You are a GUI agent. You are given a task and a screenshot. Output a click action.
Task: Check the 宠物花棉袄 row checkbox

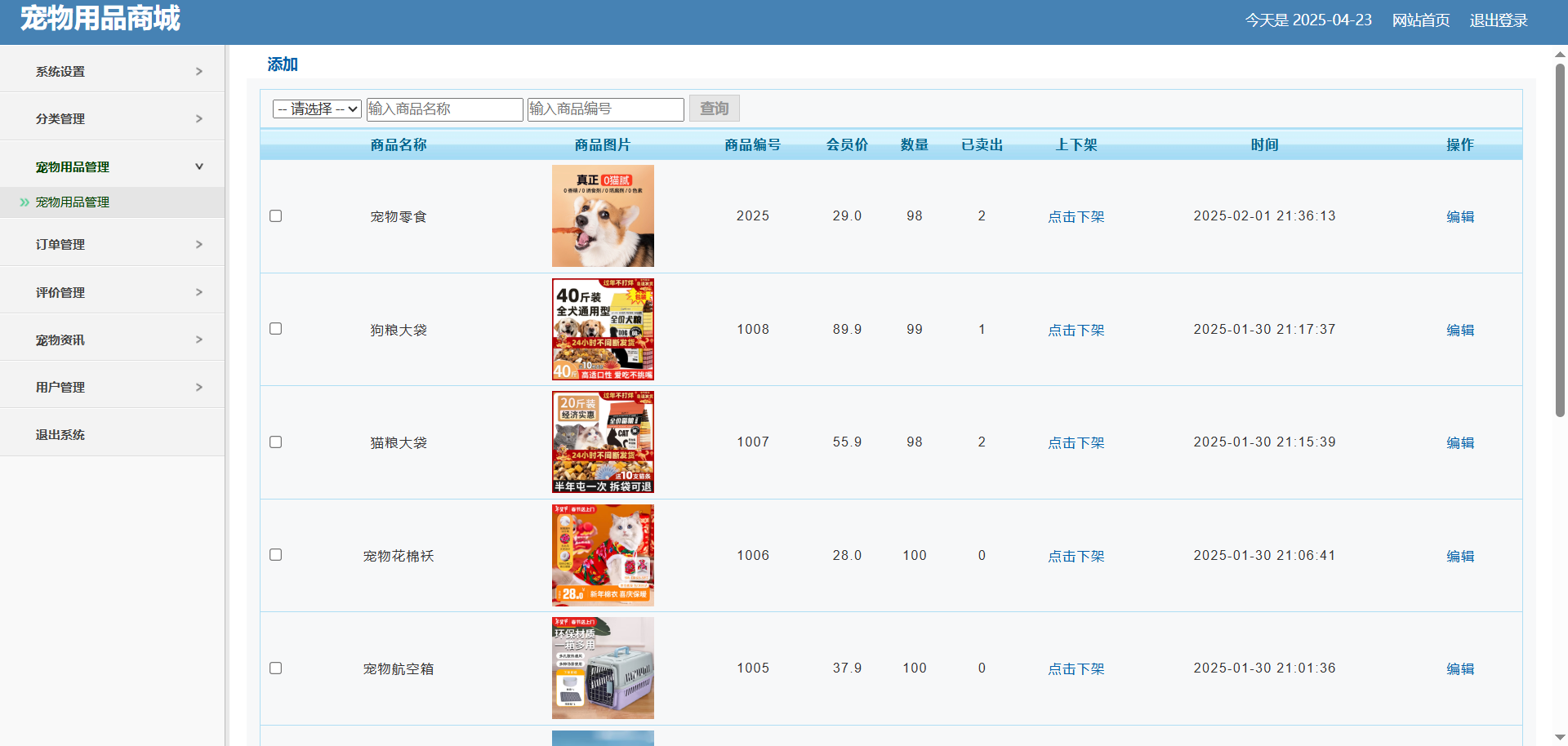coord(275,555)
